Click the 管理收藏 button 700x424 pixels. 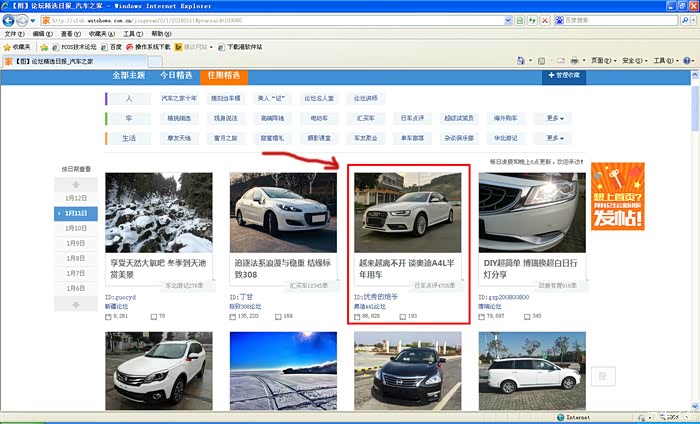[x=565, y=75]
